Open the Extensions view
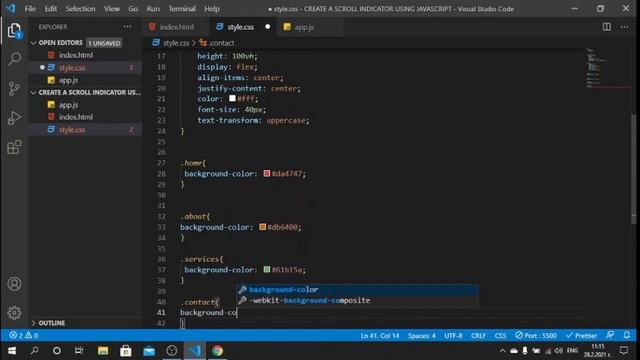Image resolution: width=640 pixels, height=360 pixels. click(14, 147)
